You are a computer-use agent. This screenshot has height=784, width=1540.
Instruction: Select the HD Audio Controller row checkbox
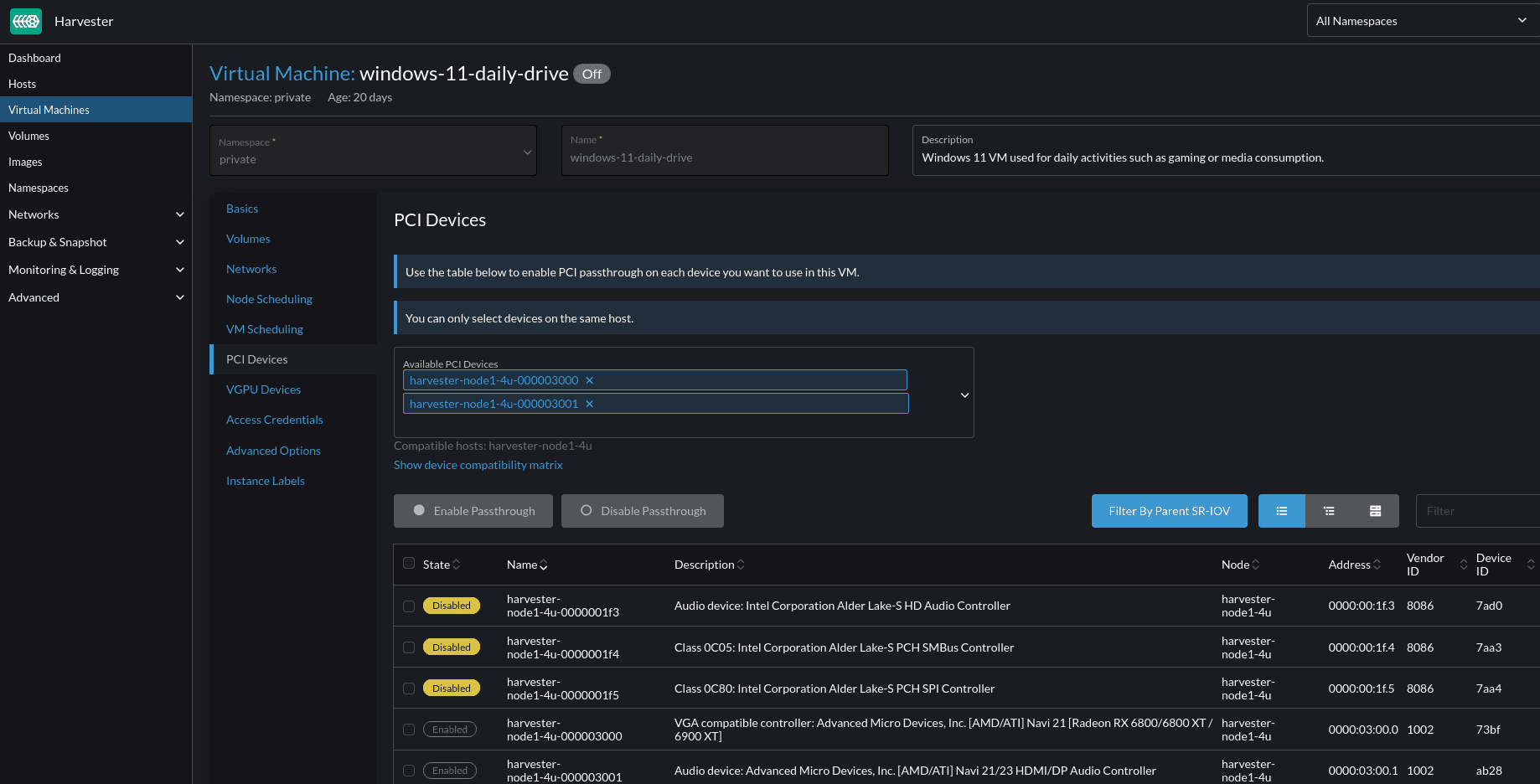pos(409,606)
